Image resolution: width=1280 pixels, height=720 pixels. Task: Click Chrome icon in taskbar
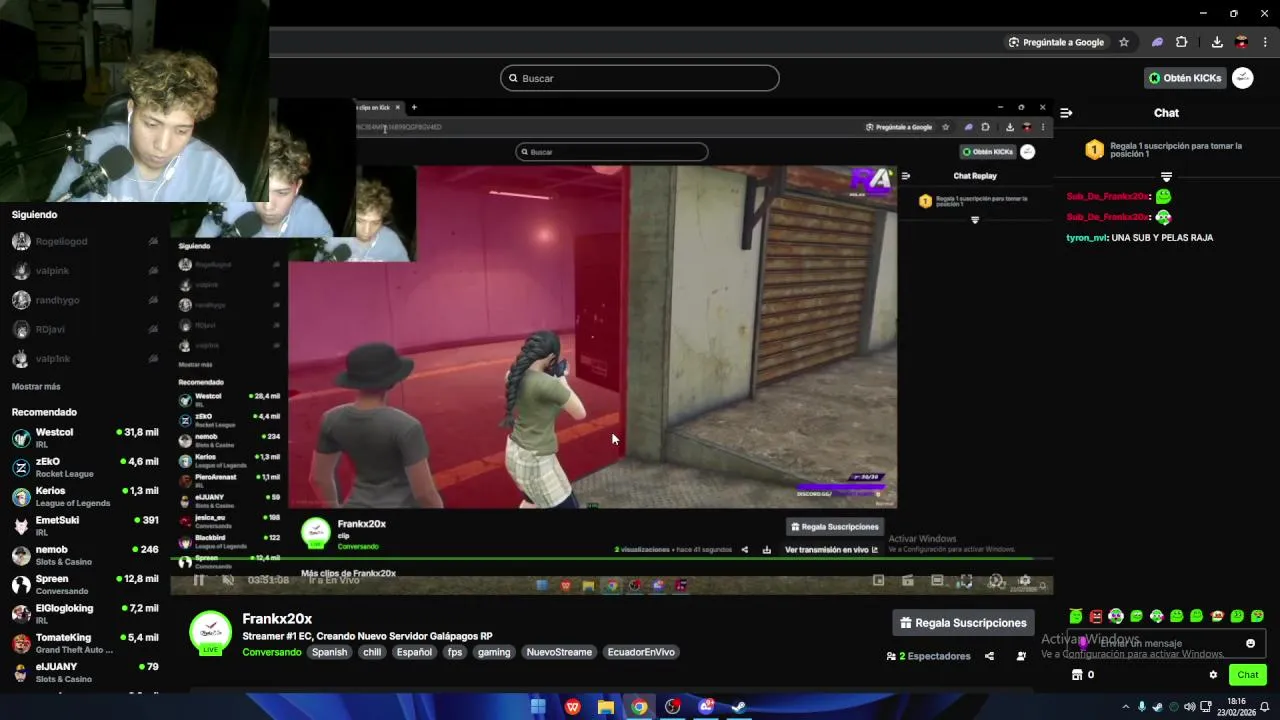pyautogui.click(x=639, y=707)
